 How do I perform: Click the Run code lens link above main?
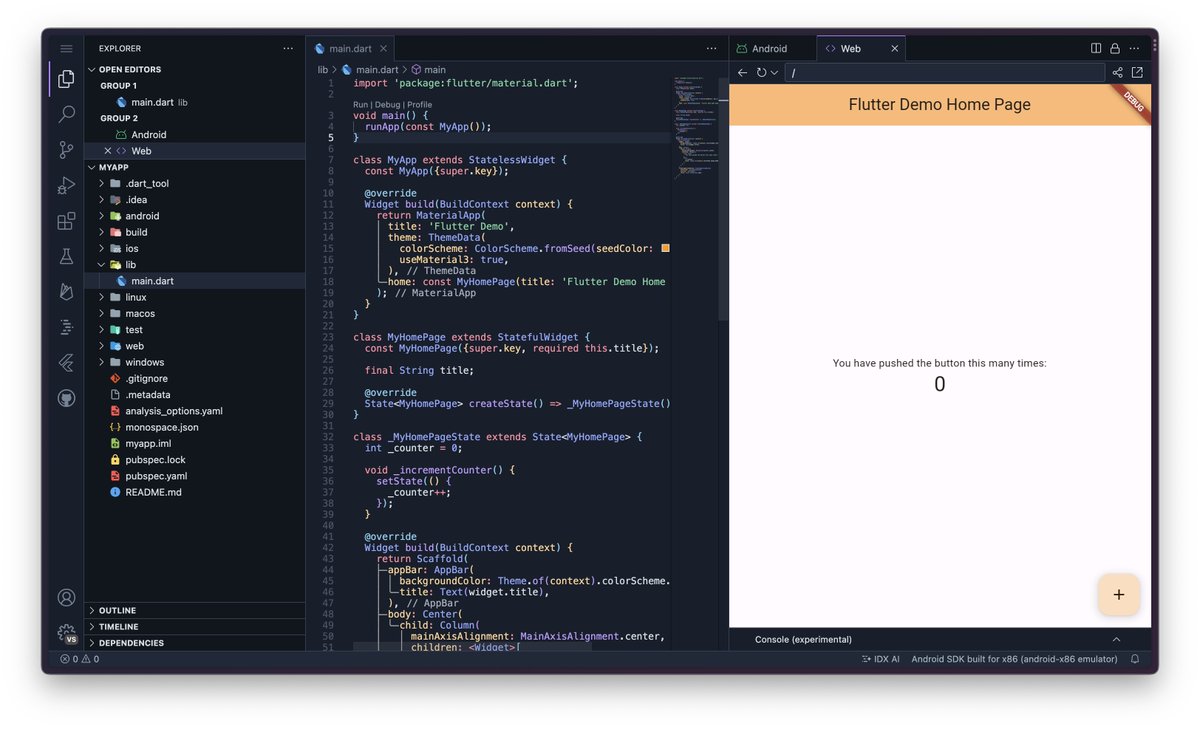click(x=361, y=105)
